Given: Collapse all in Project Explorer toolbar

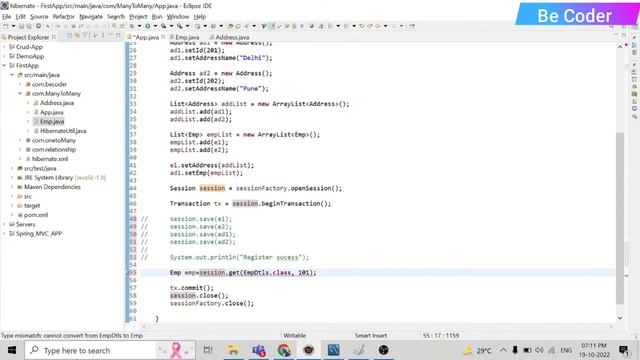Looking at the screenshot, I should [70, 36].
